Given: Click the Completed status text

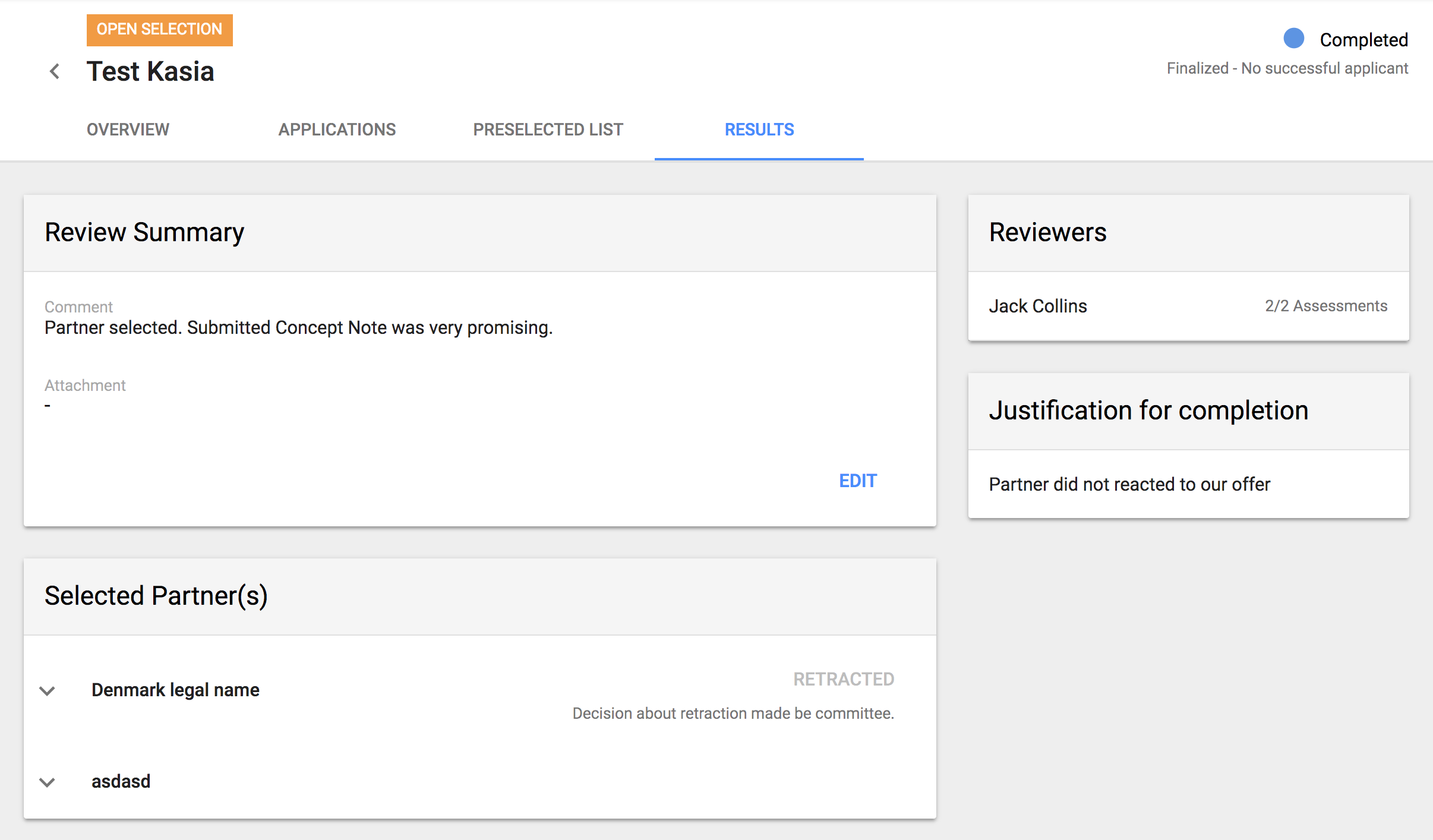Looking at the screenshot, I should tap(1363, 40).
